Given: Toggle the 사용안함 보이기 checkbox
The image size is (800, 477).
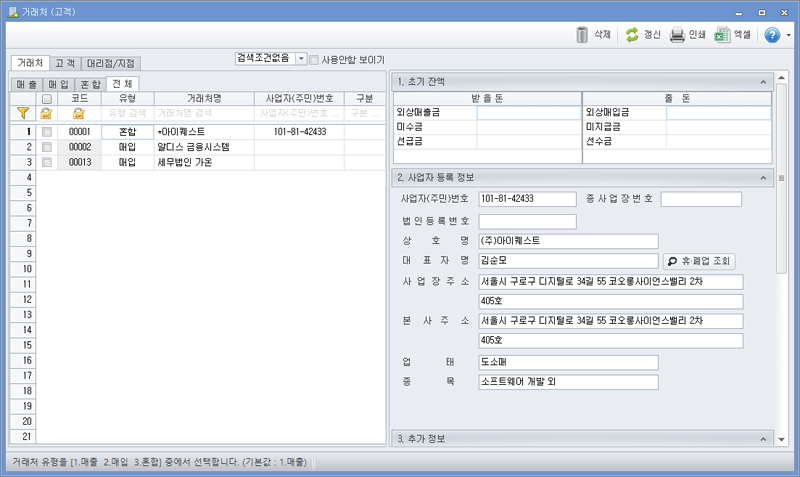Looking at the screenshot, I should [x=315, y=60].
